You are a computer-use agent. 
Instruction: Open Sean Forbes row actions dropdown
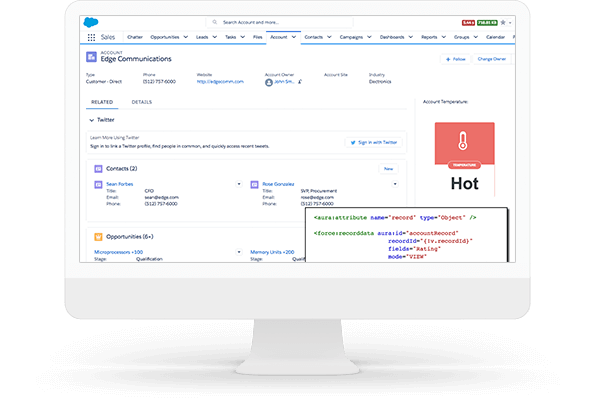pos(239,184)
